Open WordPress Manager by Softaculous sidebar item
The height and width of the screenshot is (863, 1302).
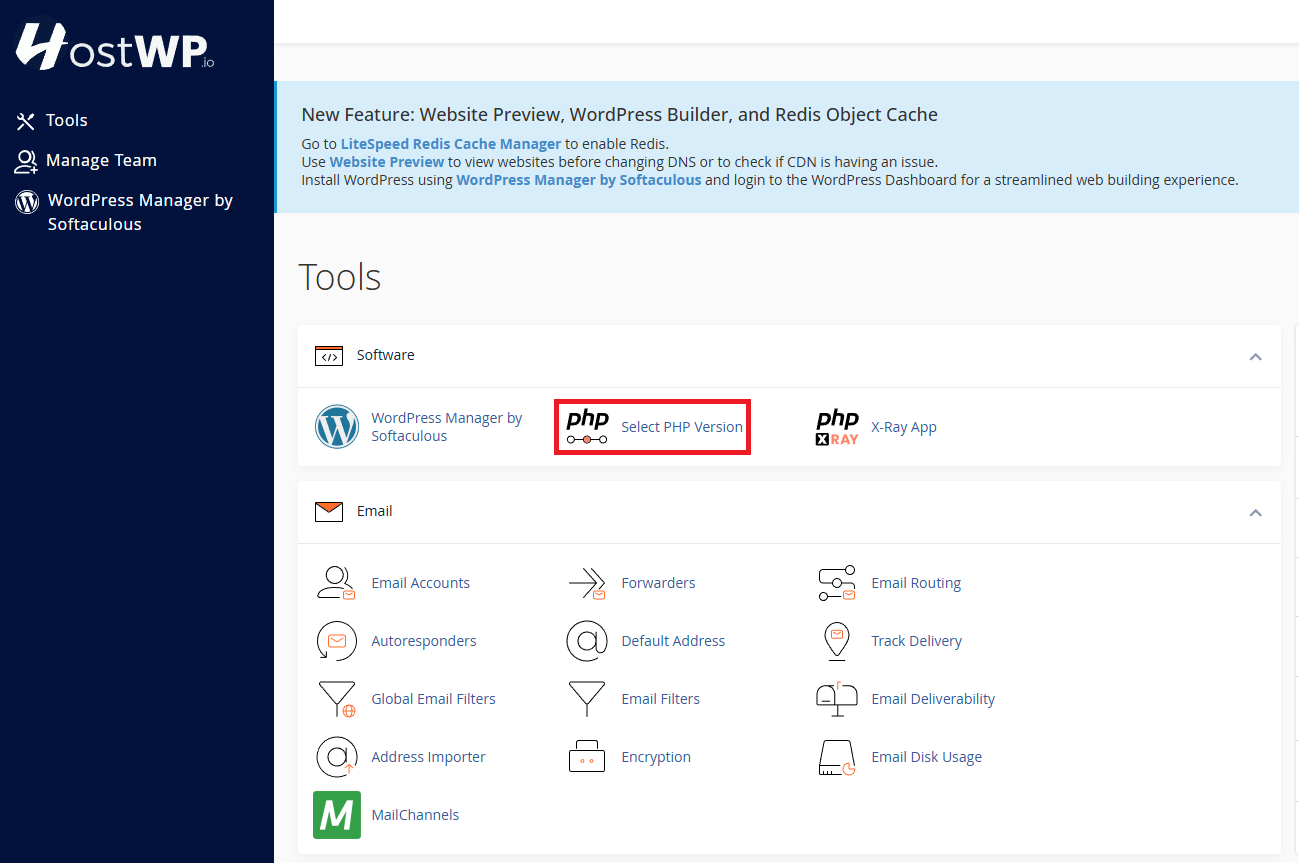pos(139,211)
